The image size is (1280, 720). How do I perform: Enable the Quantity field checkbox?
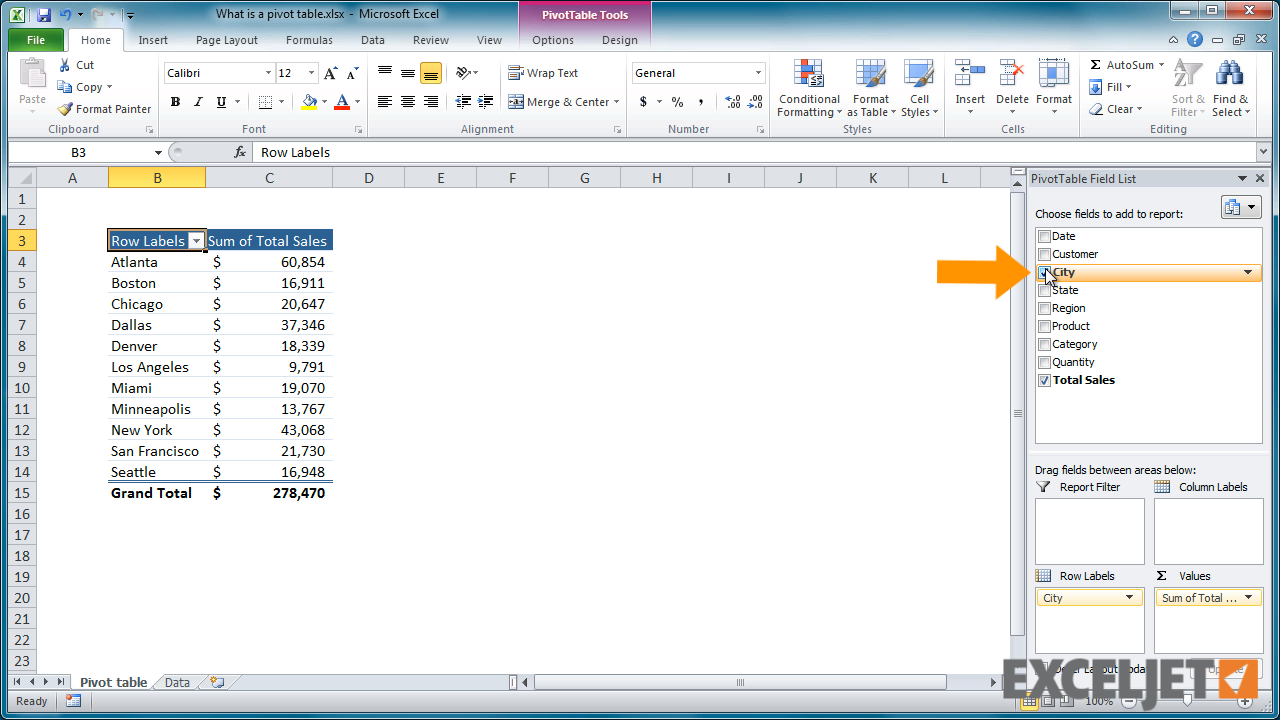pyautogui.click(x=1044, y=362)
